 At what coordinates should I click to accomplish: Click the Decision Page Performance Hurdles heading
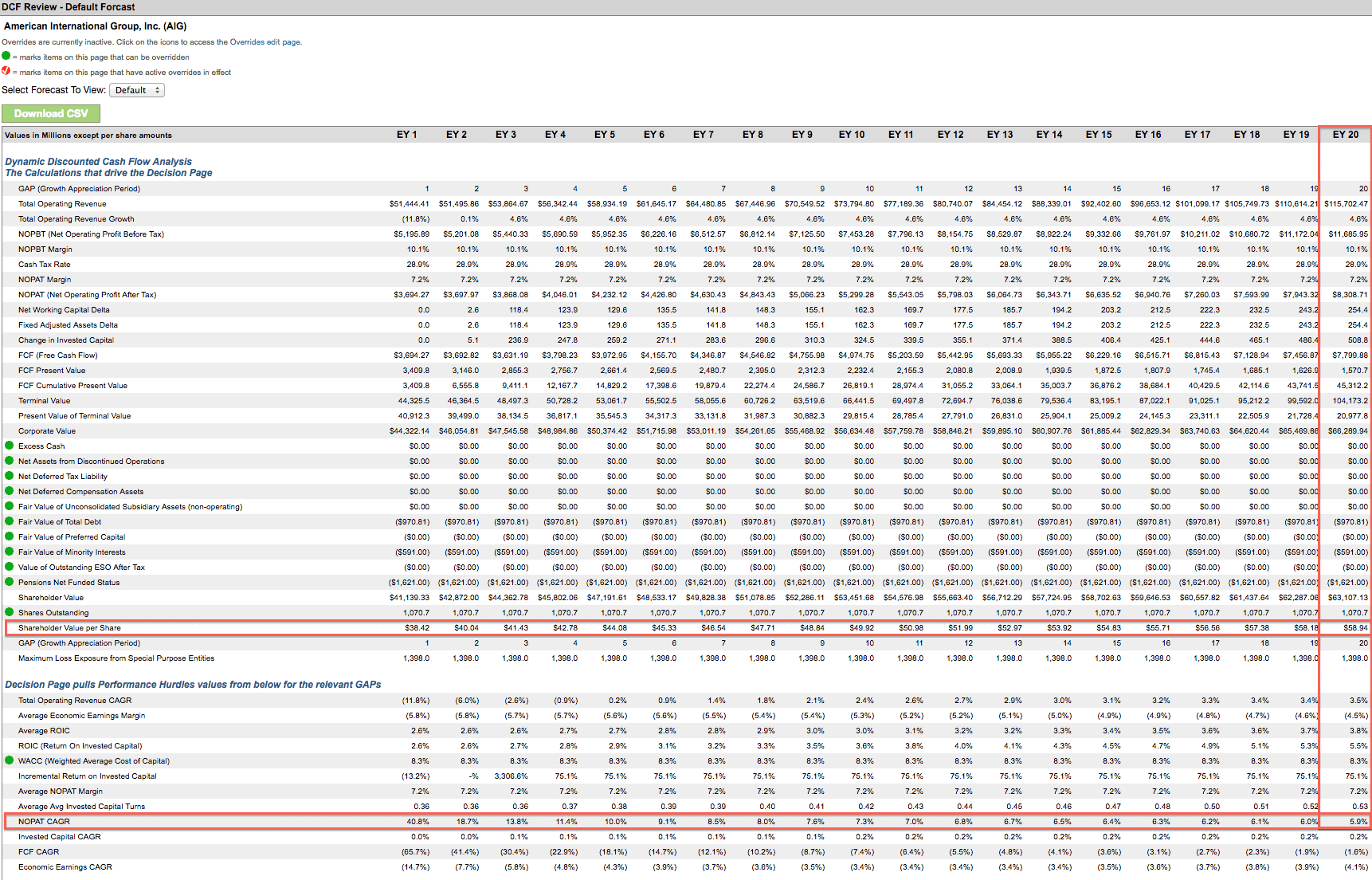pos(193,685)
